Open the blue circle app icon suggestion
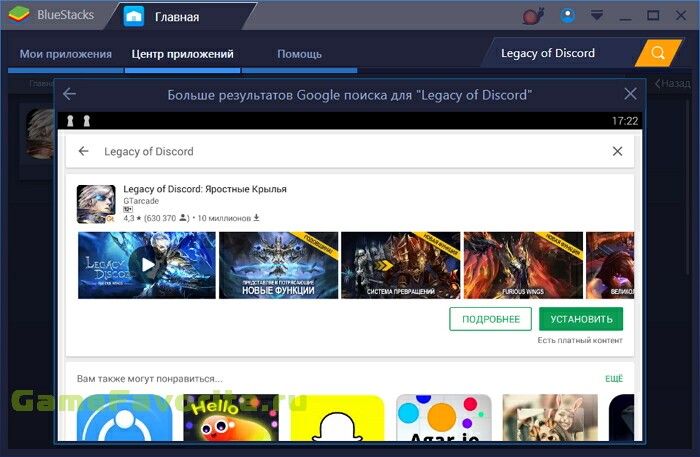 (125, 418)
